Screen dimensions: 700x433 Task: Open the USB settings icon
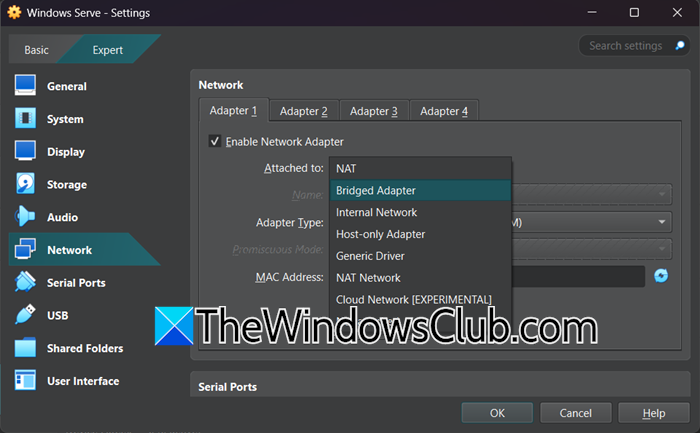click(x=26, y=315)
